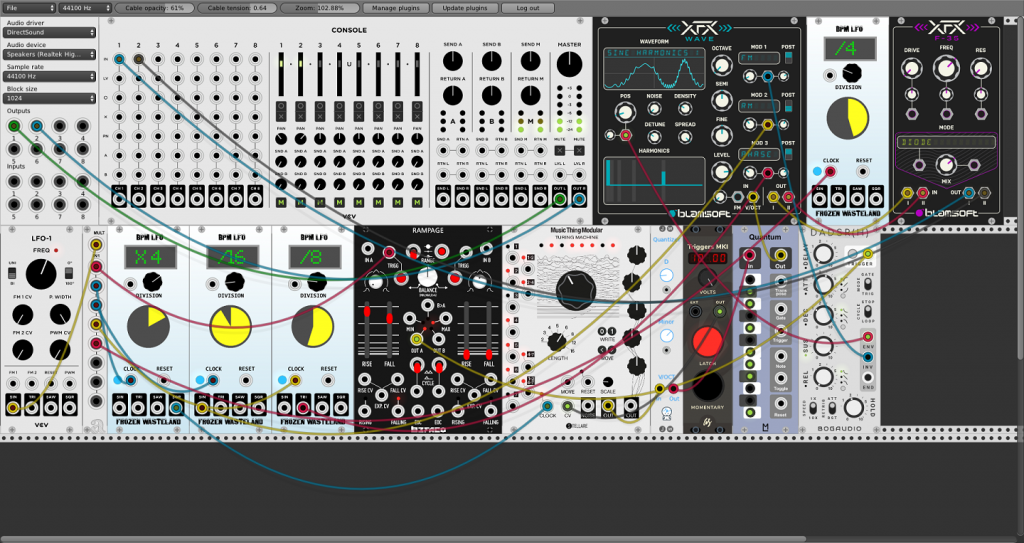Click the LFO-1 FREQ knob

pyautogui.click(x=41, y=274)
